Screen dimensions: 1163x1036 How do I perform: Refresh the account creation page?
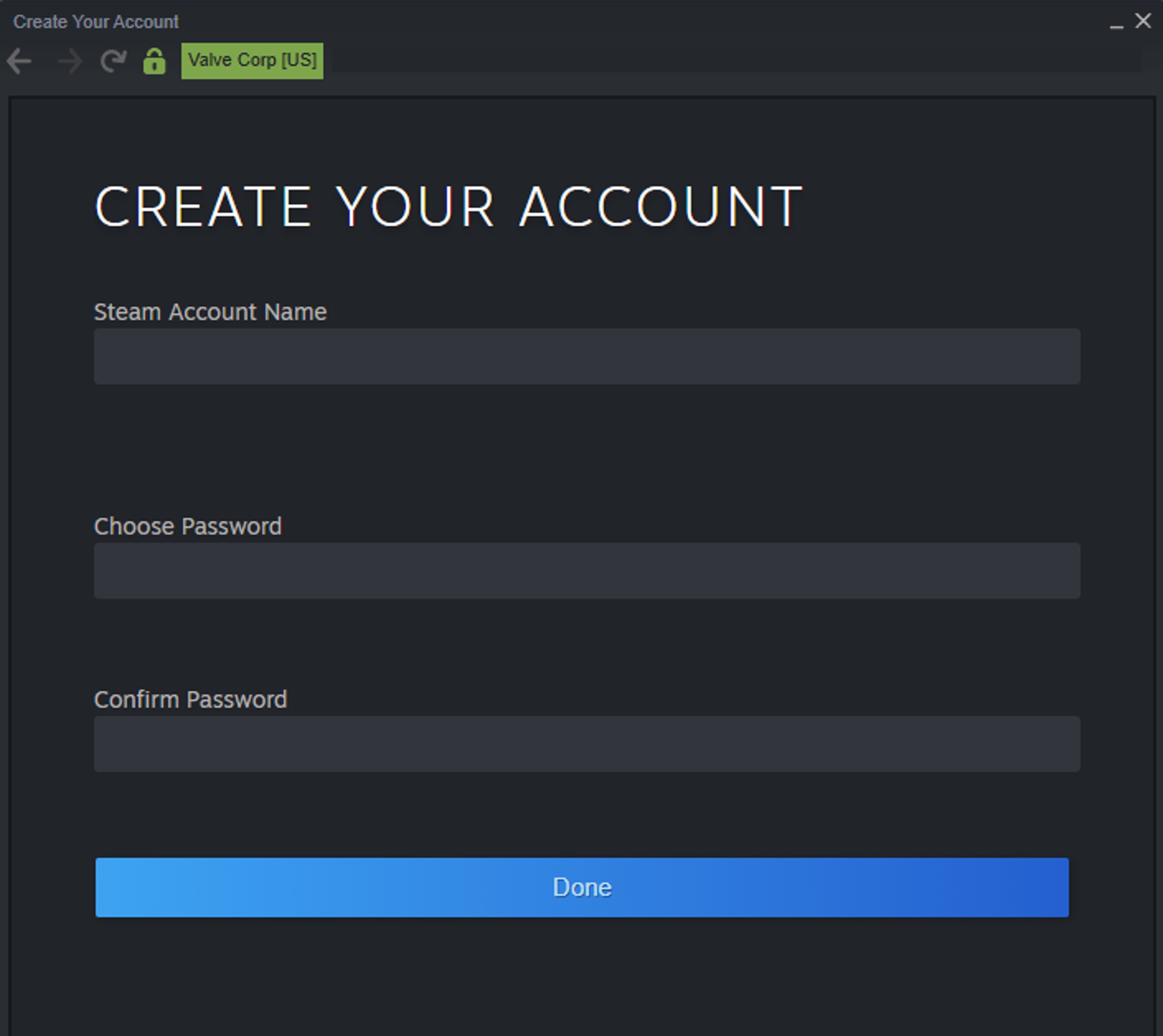coord(113,60)
